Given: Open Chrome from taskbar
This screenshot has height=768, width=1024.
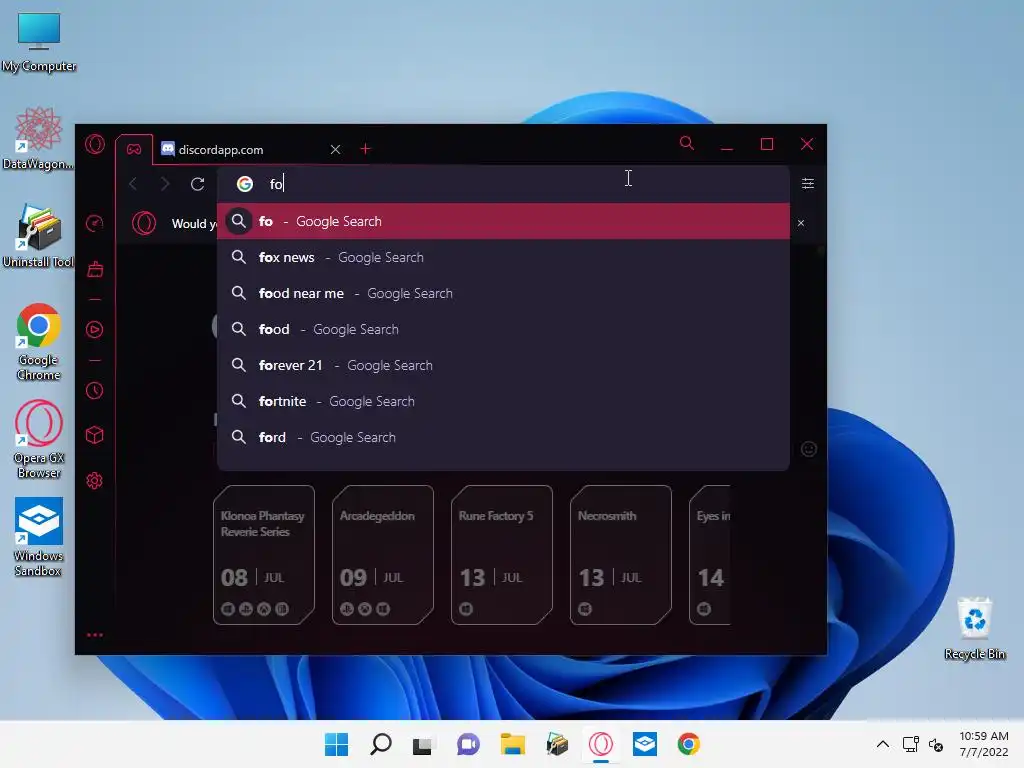Looking at the screenshot, I should pos(688,744).
